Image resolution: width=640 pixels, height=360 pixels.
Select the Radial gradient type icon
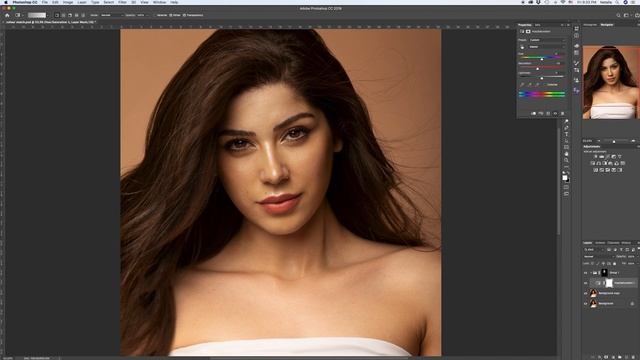(x=63, y=15)
